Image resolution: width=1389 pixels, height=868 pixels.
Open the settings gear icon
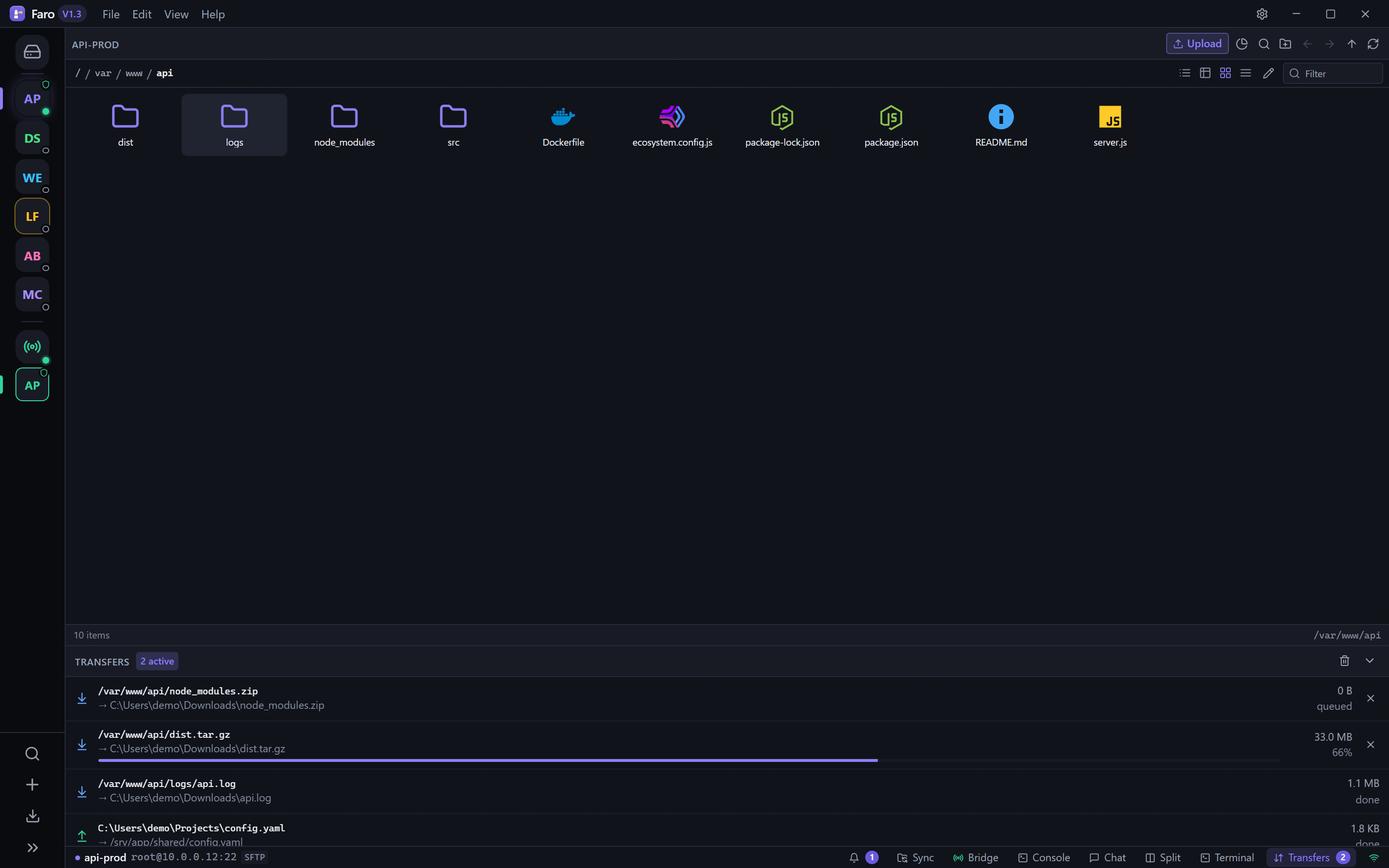pyautogui.click(x=1262, y=14)
